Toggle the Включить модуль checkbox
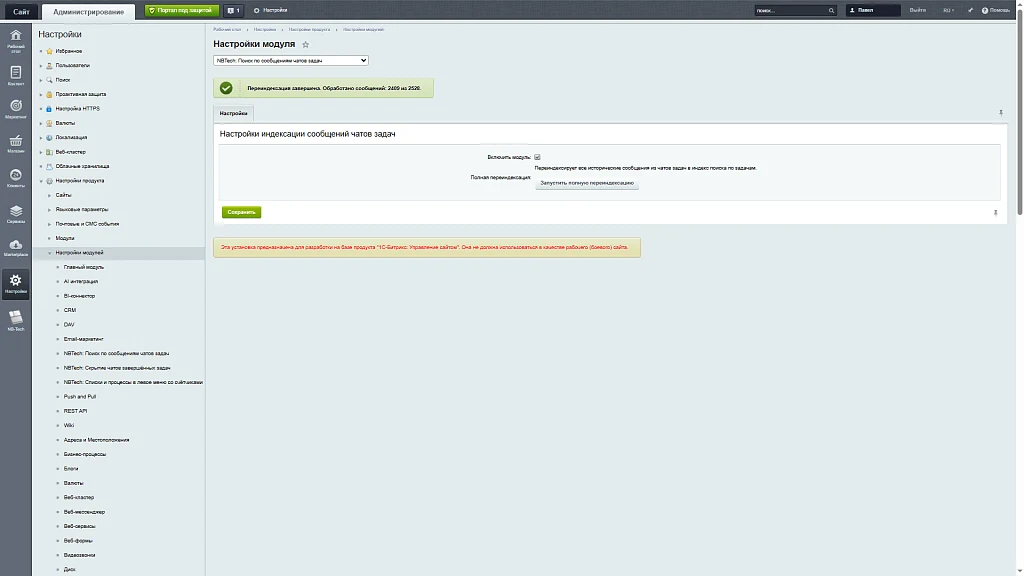Viewport: 1024px width, 576px height. click(537, 157)
